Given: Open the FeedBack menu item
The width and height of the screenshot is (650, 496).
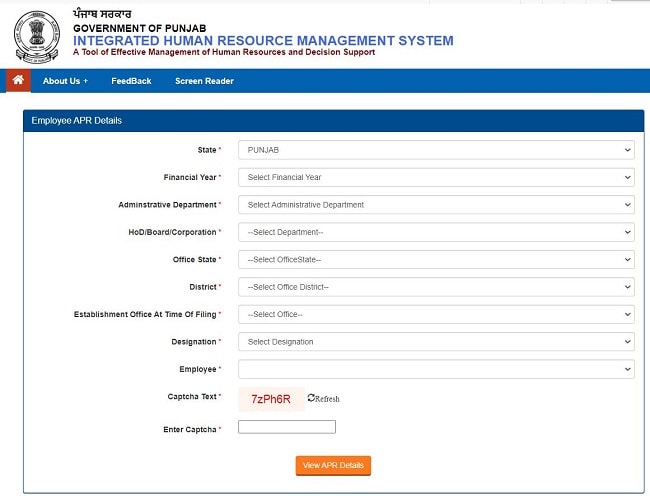Looking at the screenshot, I should [131, 81].
